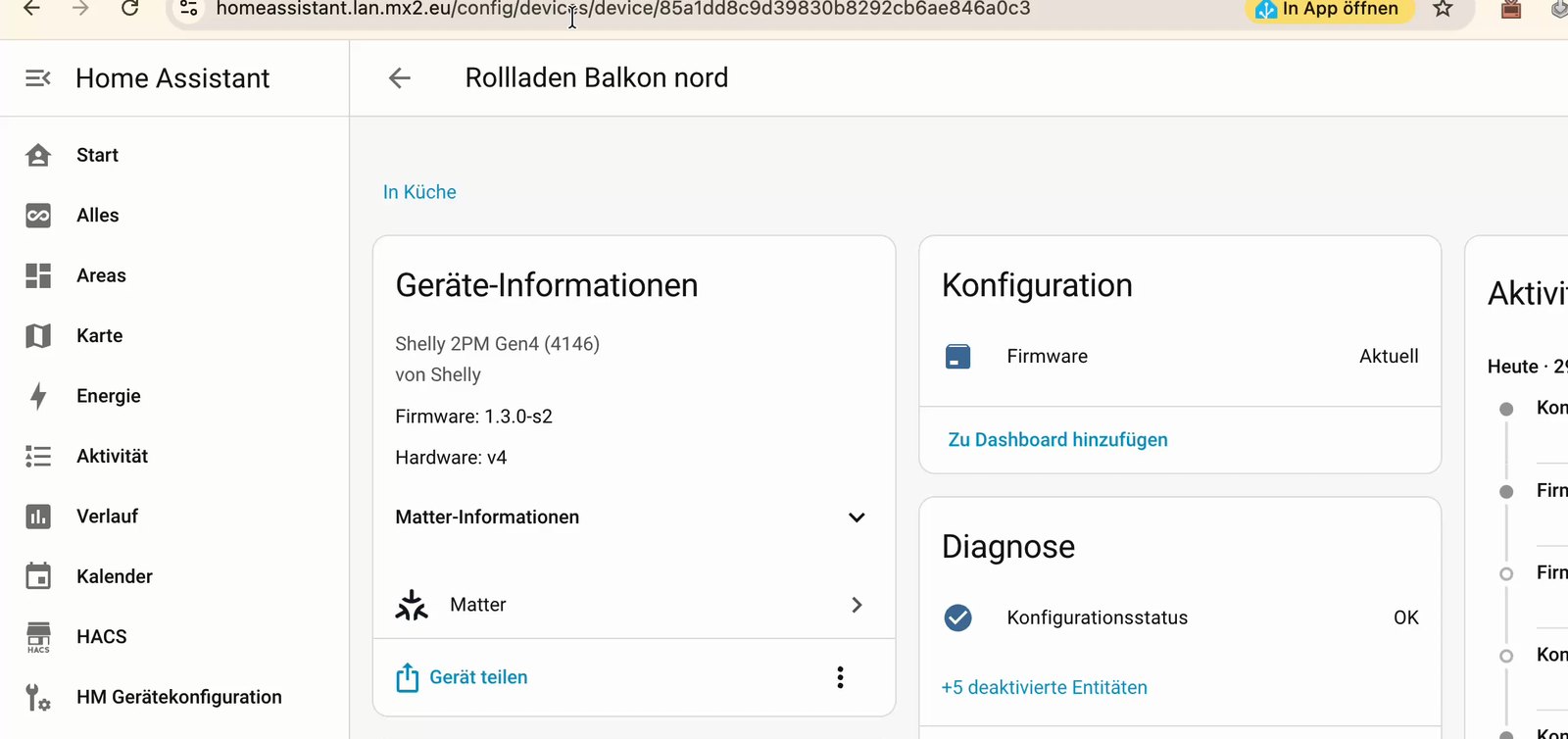The image size is (1568, 739).
Task: Open the HM Gerätekonfiguration icon
Action: (38, 697)
